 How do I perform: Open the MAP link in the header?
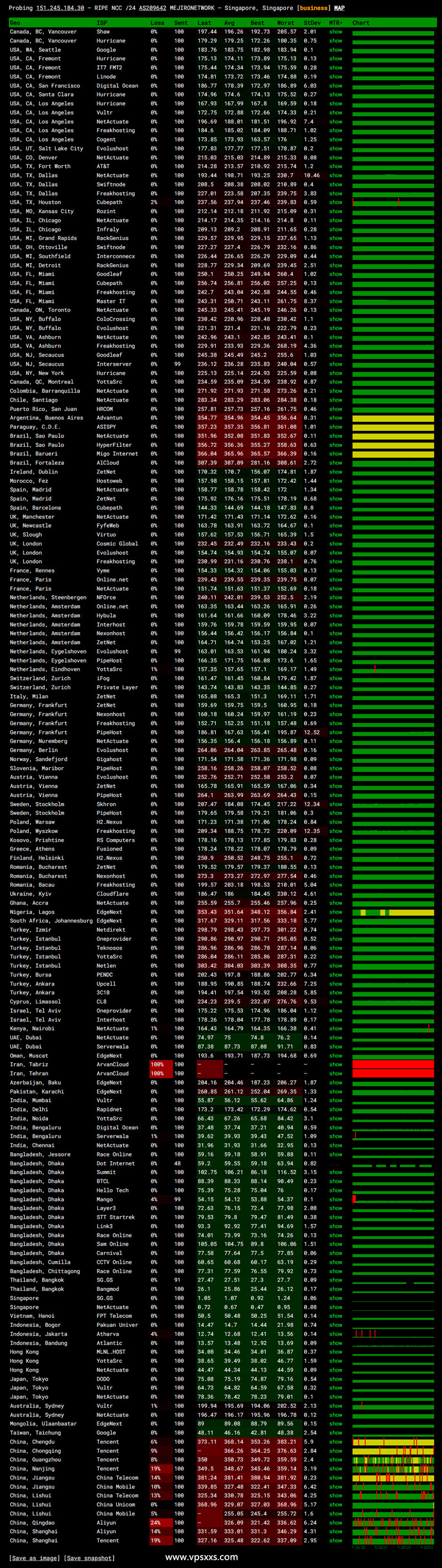(339, 8)
